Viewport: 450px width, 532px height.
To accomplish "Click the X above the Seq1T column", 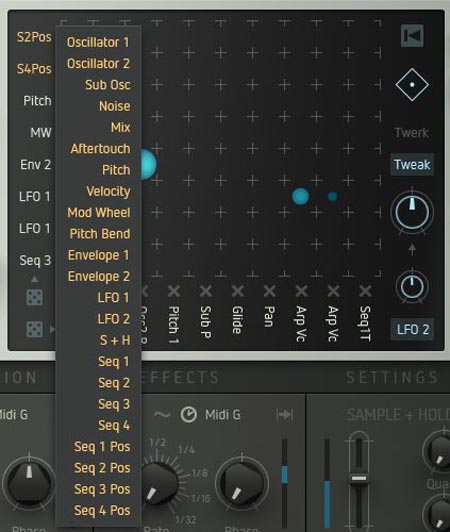I will click(365, 291).
